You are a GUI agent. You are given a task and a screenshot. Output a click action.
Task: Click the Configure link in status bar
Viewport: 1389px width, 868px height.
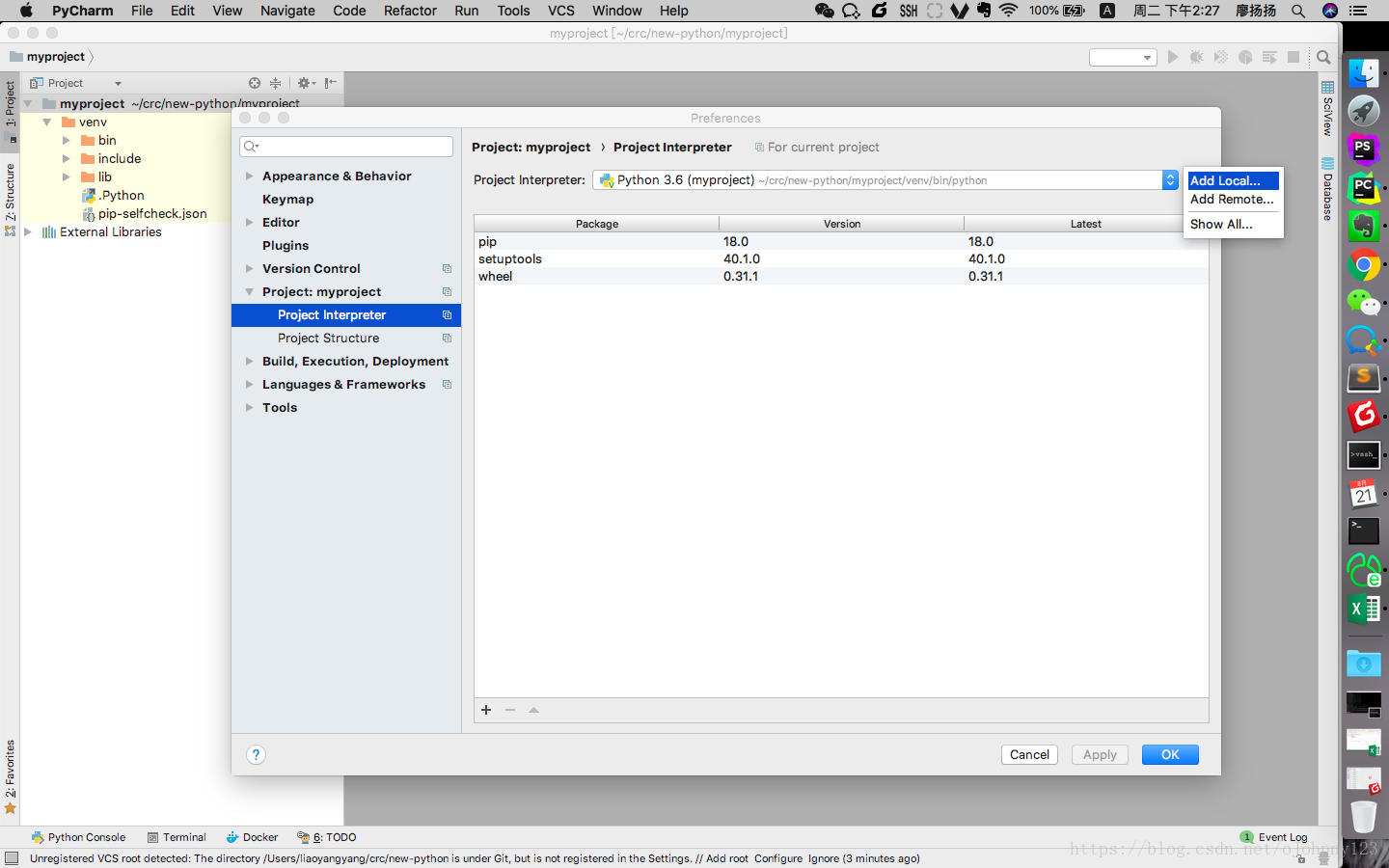[778, 858]
